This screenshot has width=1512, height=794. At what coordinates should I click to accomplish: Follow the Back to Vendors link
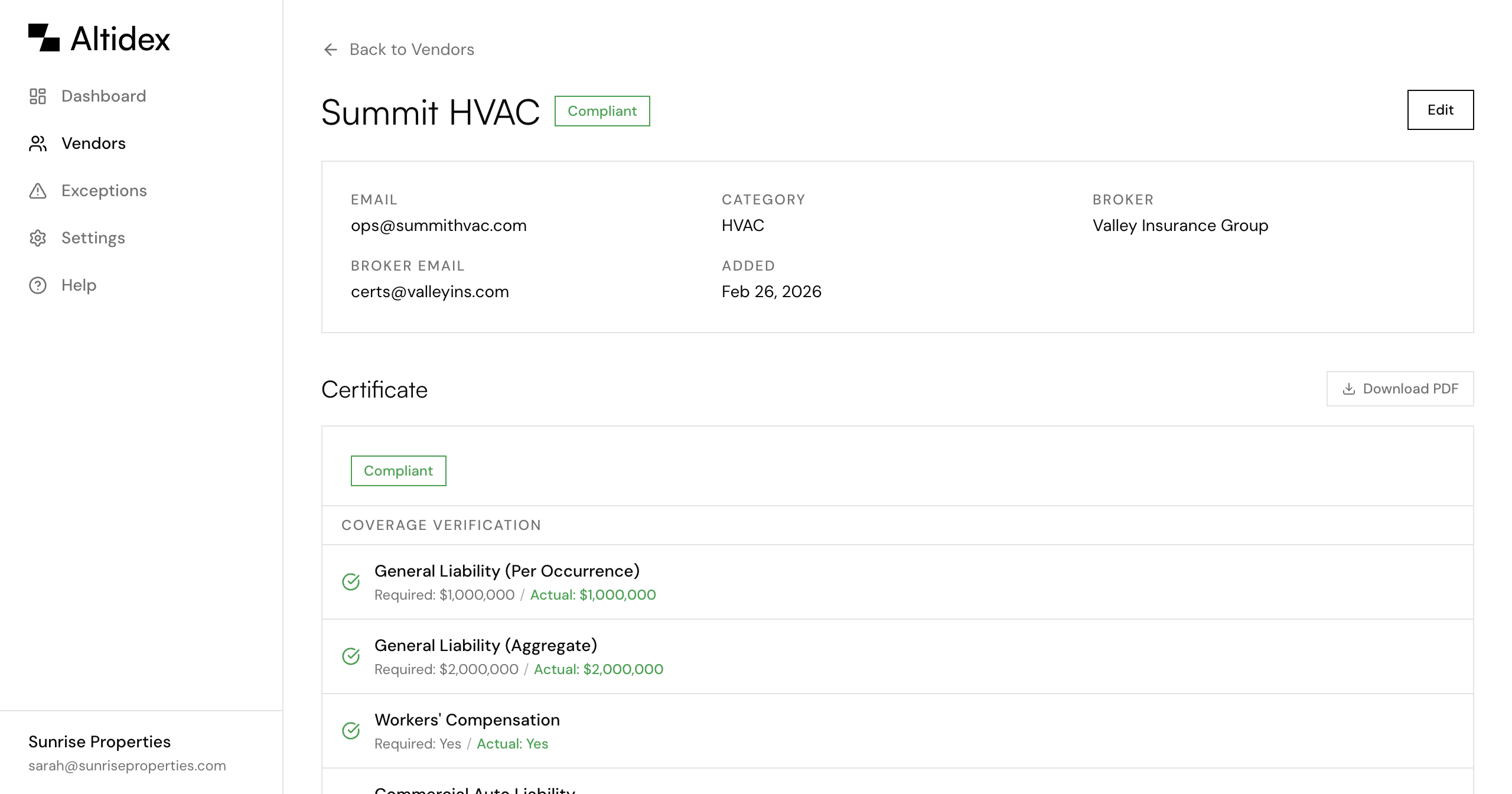(412, 50)
